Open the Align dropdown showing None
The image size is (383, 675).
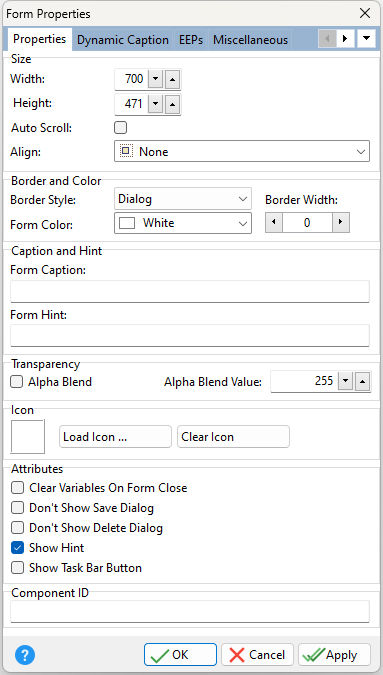click(241, 152)
